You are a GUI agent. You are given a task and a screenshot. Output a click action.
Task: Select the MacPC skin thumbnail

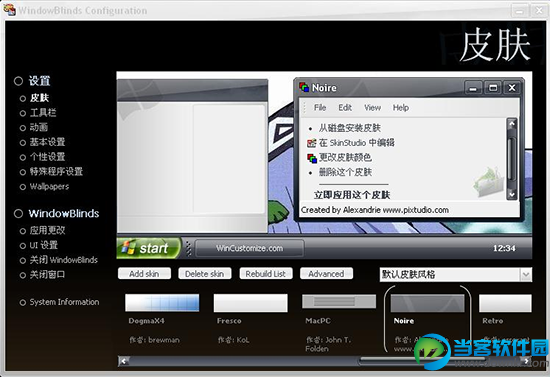coord(339,302)
